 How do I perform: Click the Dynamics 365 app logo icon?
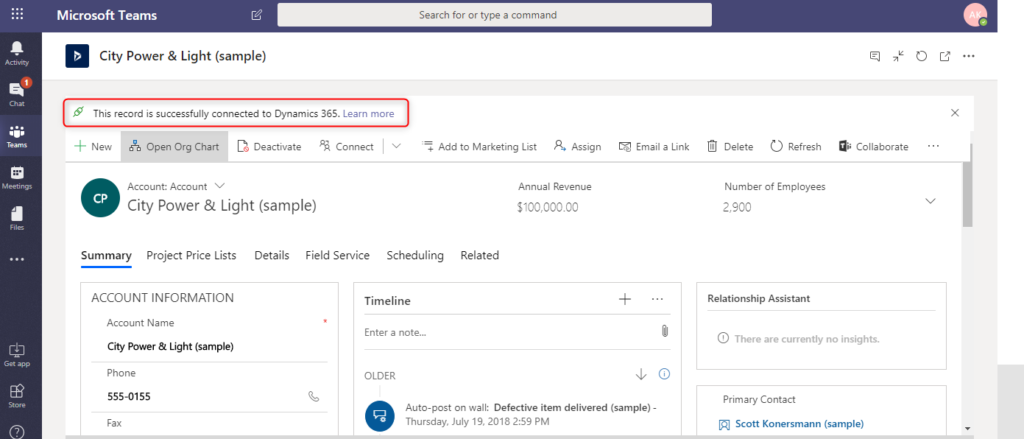(x=77, y=56)
